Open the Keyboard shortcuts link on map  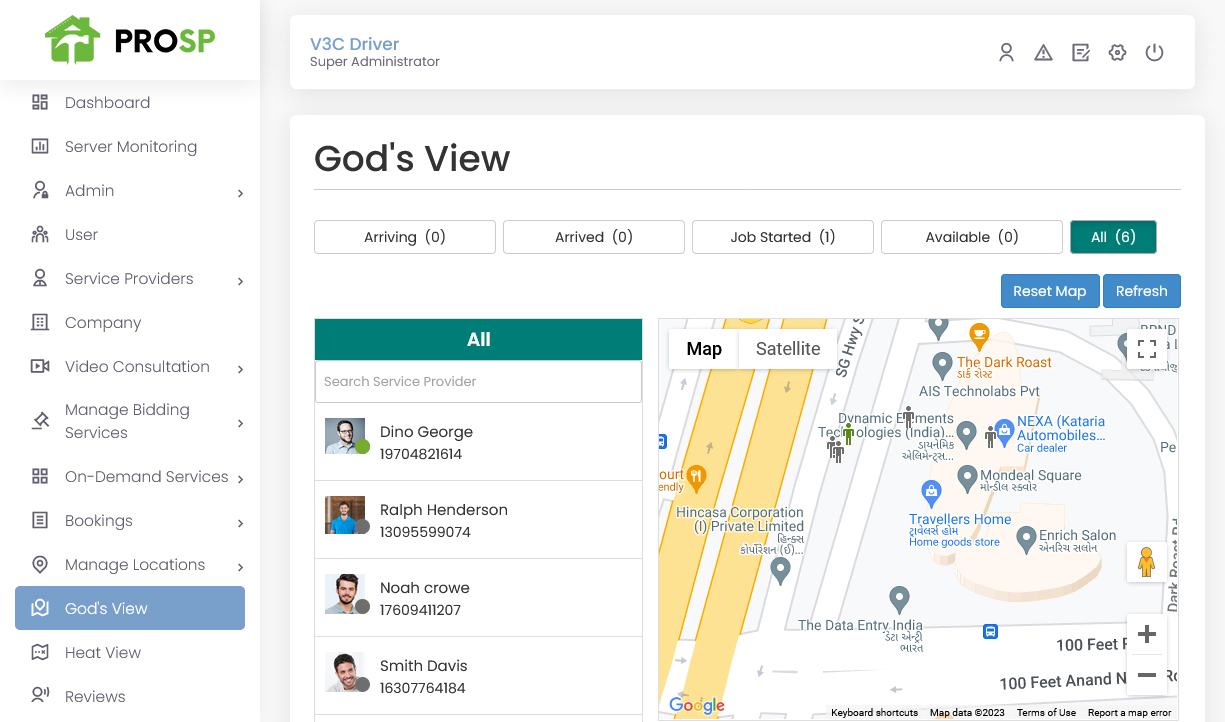pyautogui.click(x=874, y=712)
